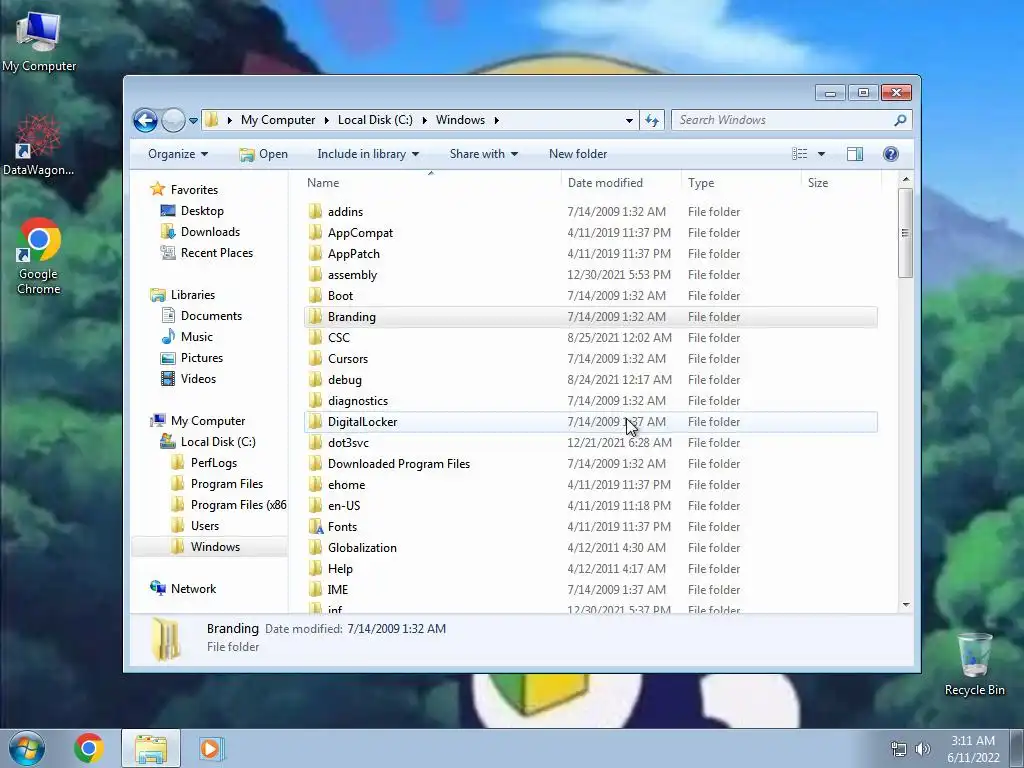Select Network in navigation pane
Viewport: 1024px width, 768px height.
193,589
